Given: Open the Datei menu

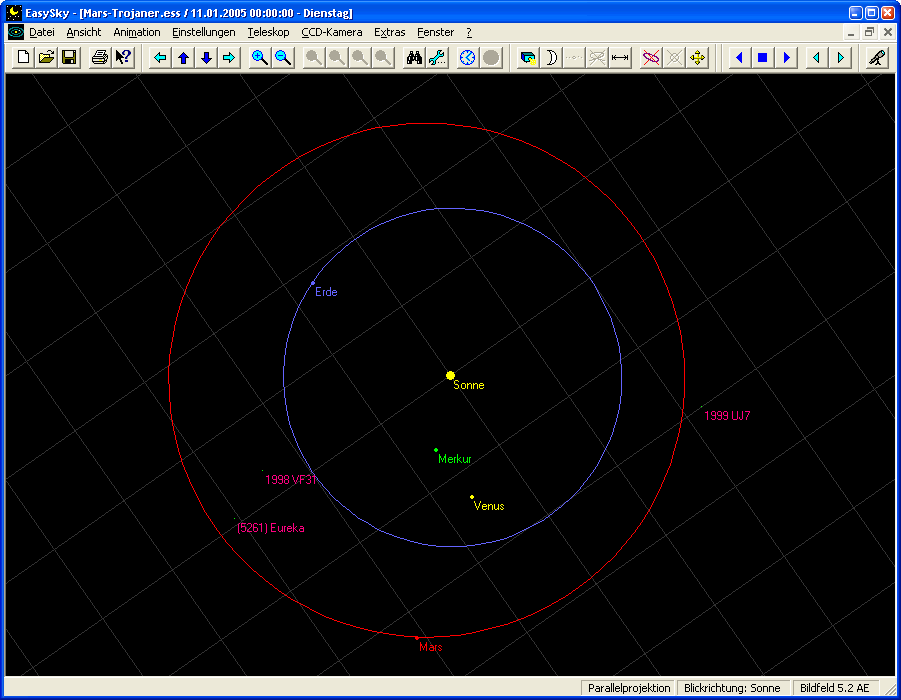Looking at the screenshot, I should [x=41, y=32].
